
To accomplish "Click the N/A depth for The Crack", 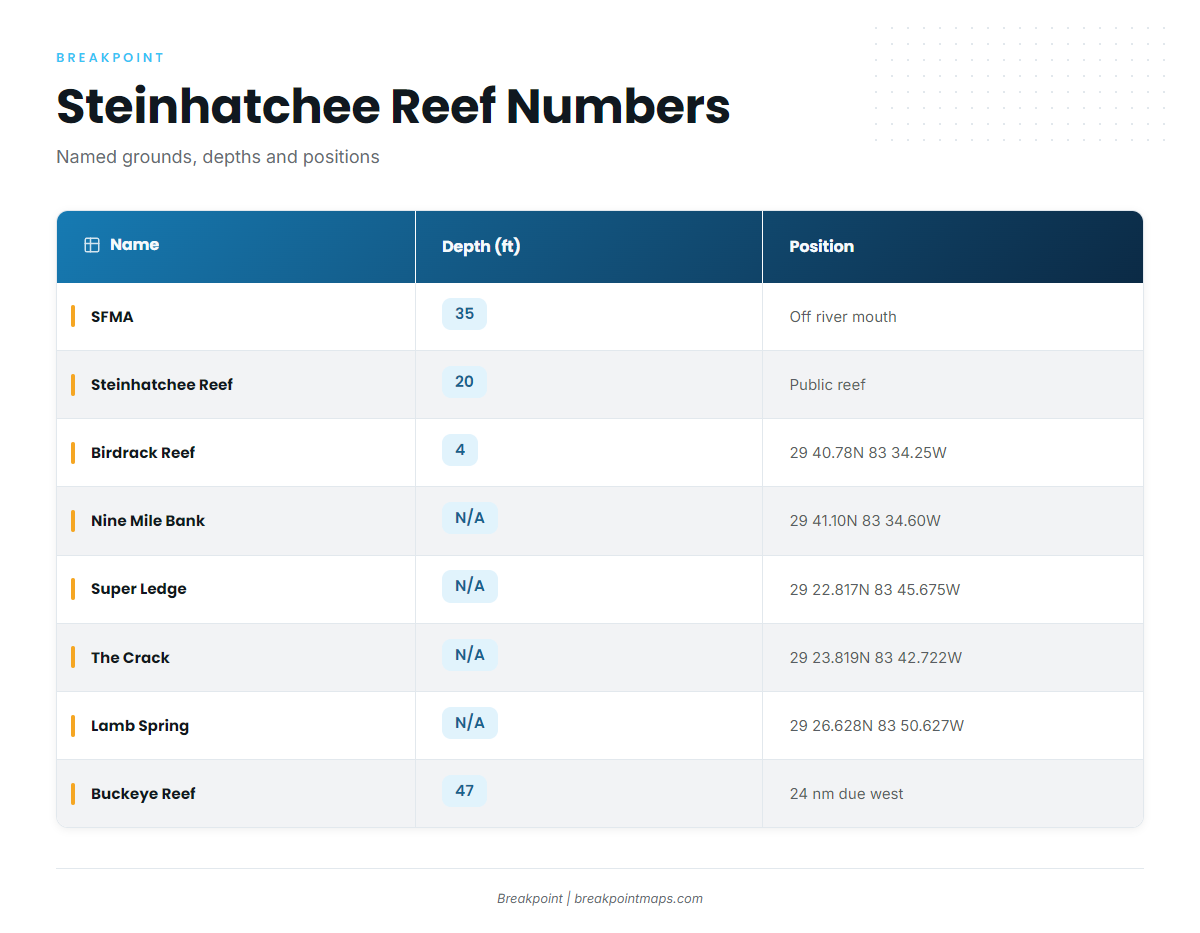I will tap(470, 655).
